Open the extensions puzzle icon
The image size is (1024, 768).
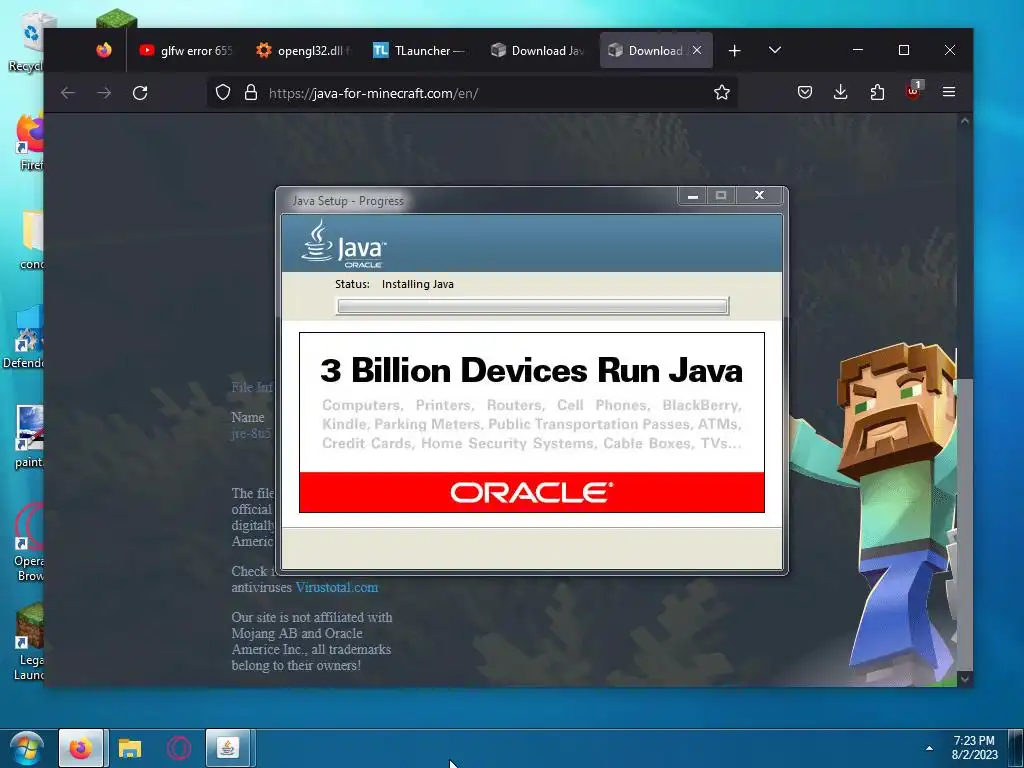click(877, 93)
